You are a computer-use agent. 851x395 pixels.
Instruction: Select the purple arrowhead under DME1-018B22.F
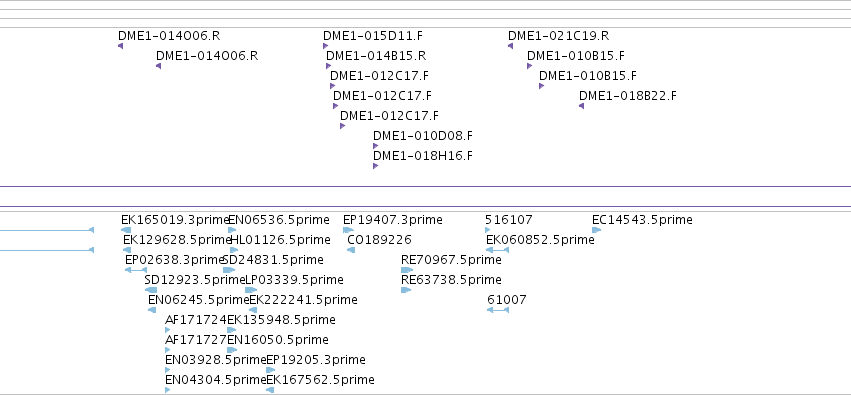[x=581, y=106]
